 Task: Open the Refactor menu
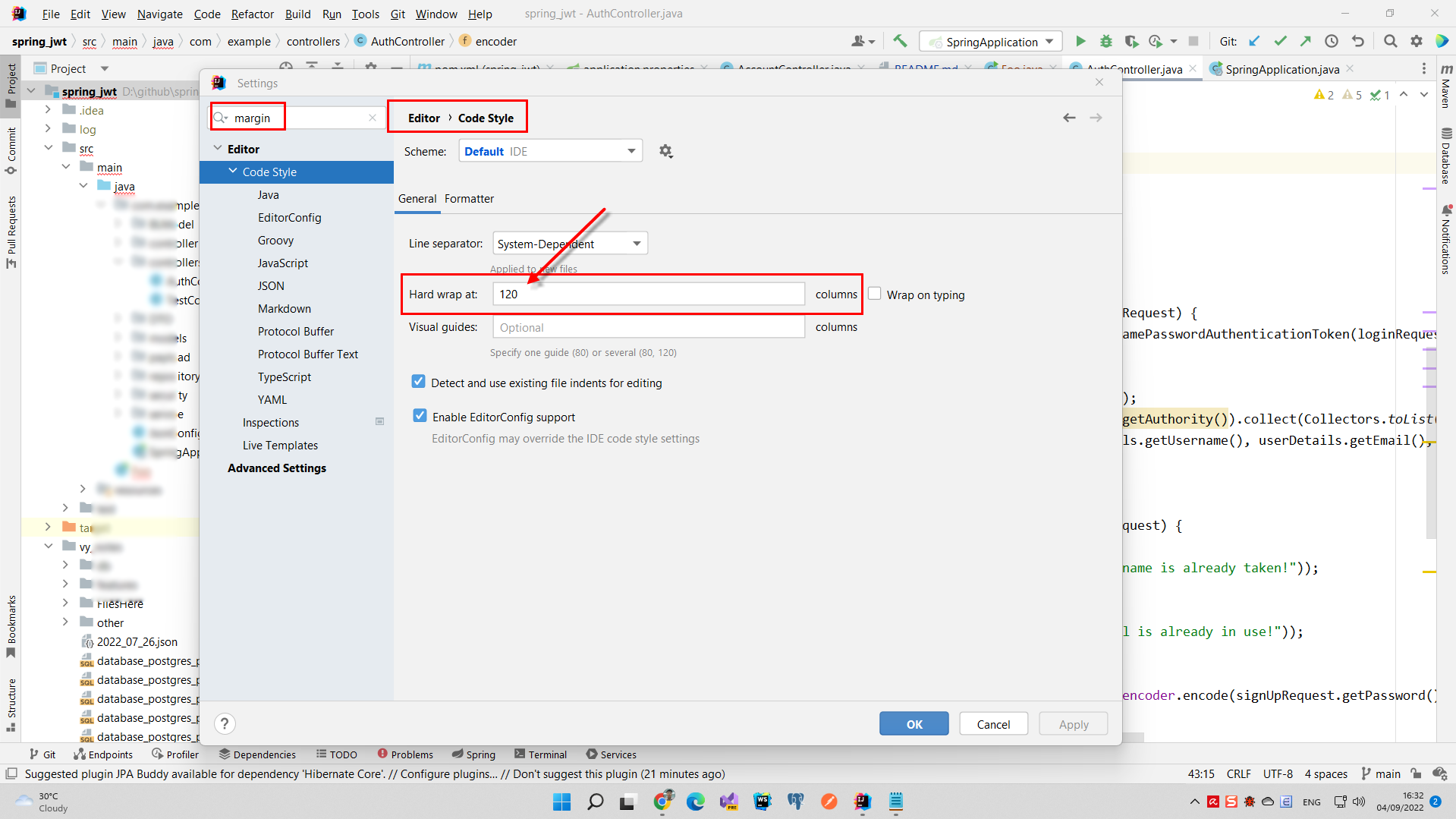pyautogui.click(x=253, y=14)
